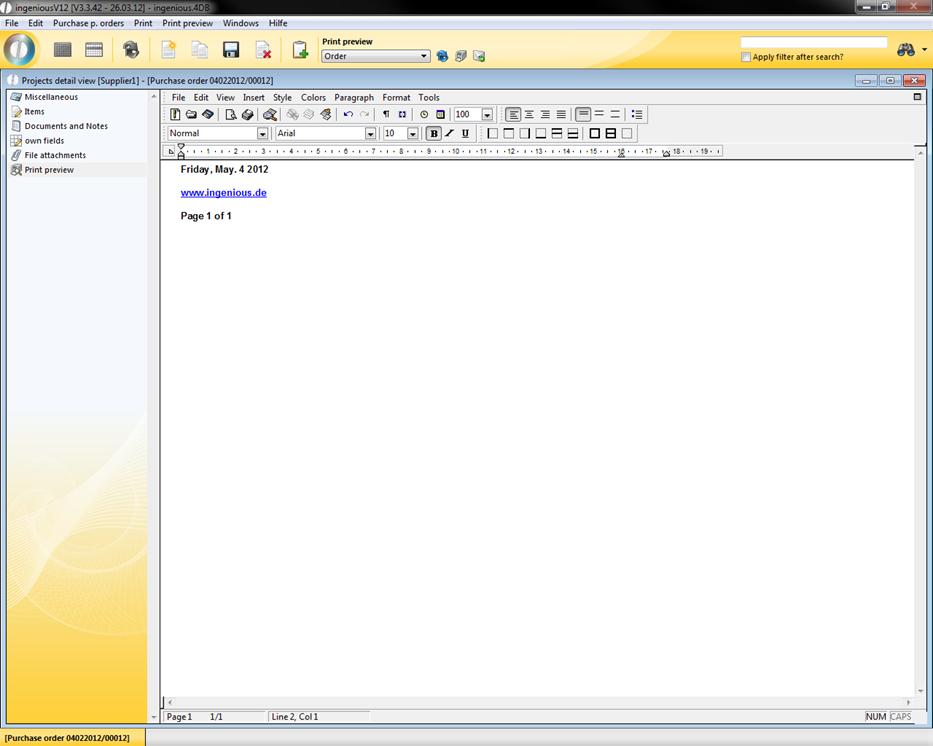Click the delete record icon with red X

(263, 50)
